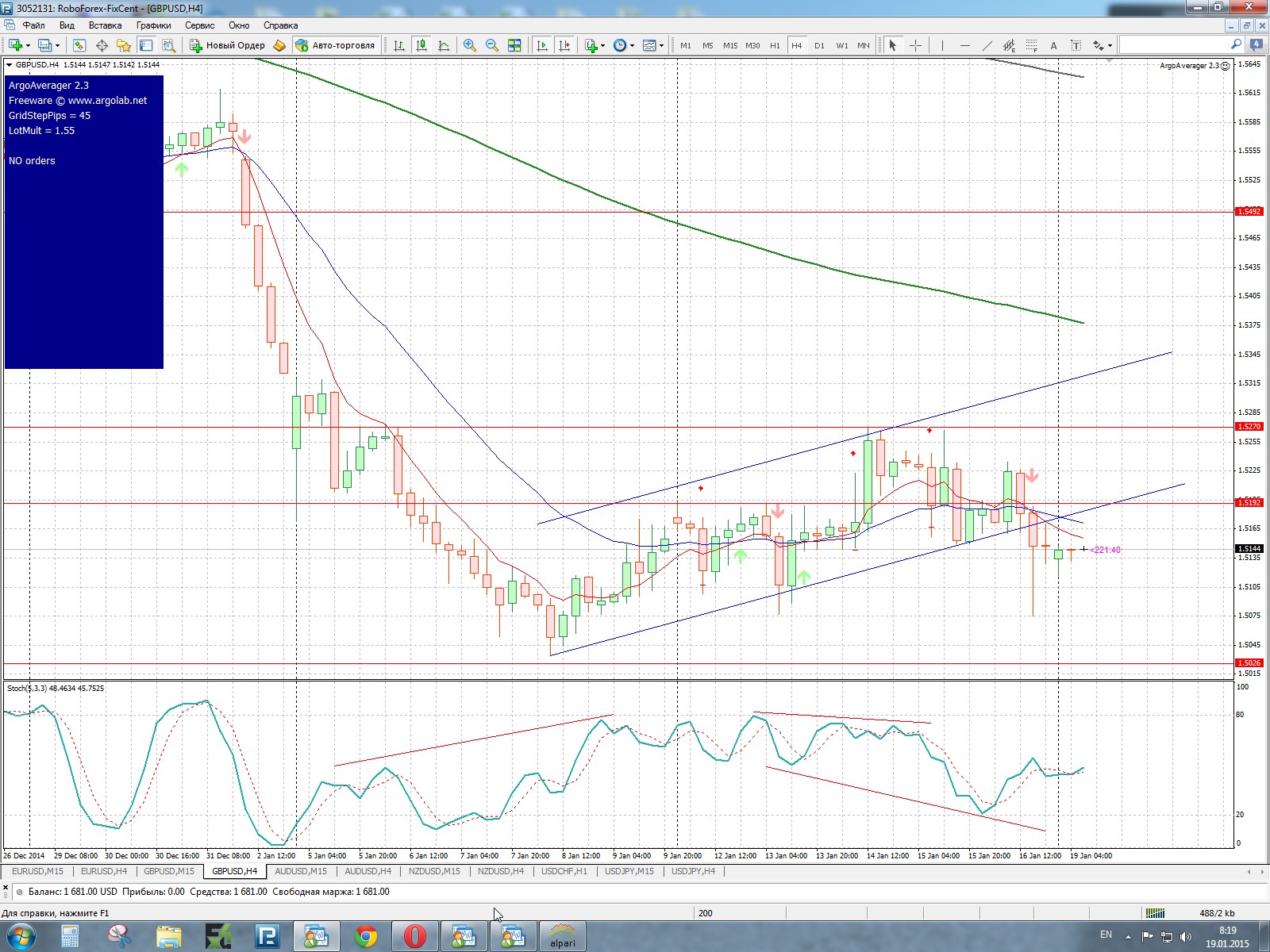Click the Windows Start button

point(21,936)
